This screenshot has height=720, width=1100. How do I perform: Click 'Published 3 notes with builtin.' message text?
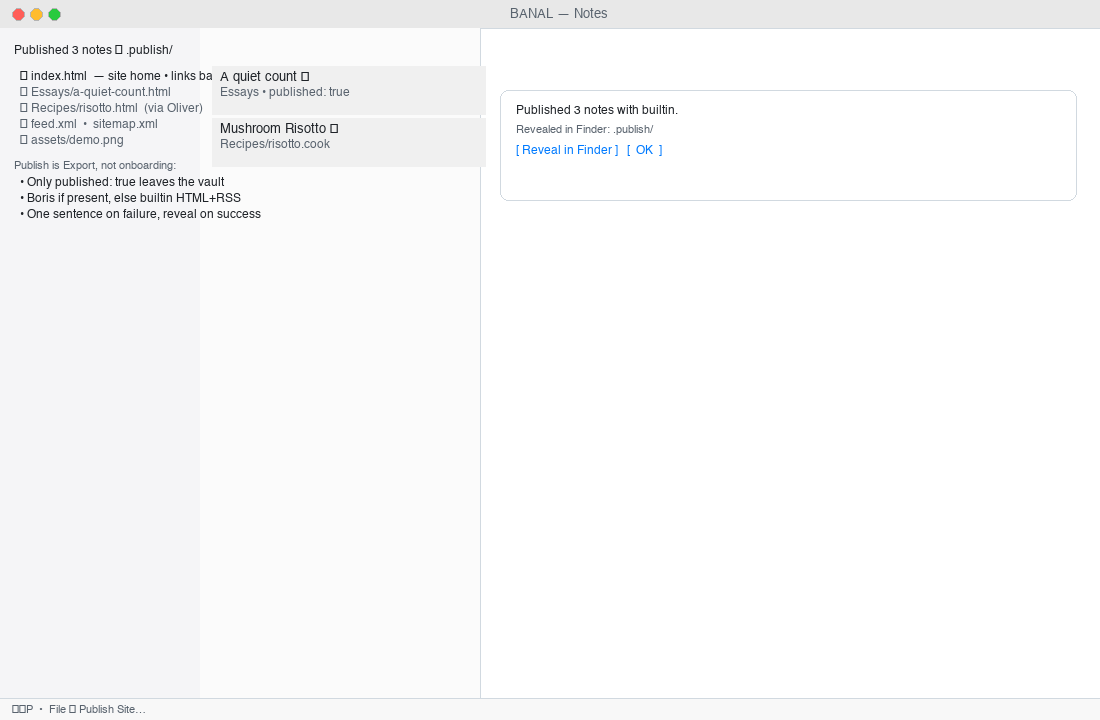pos(597,110)
